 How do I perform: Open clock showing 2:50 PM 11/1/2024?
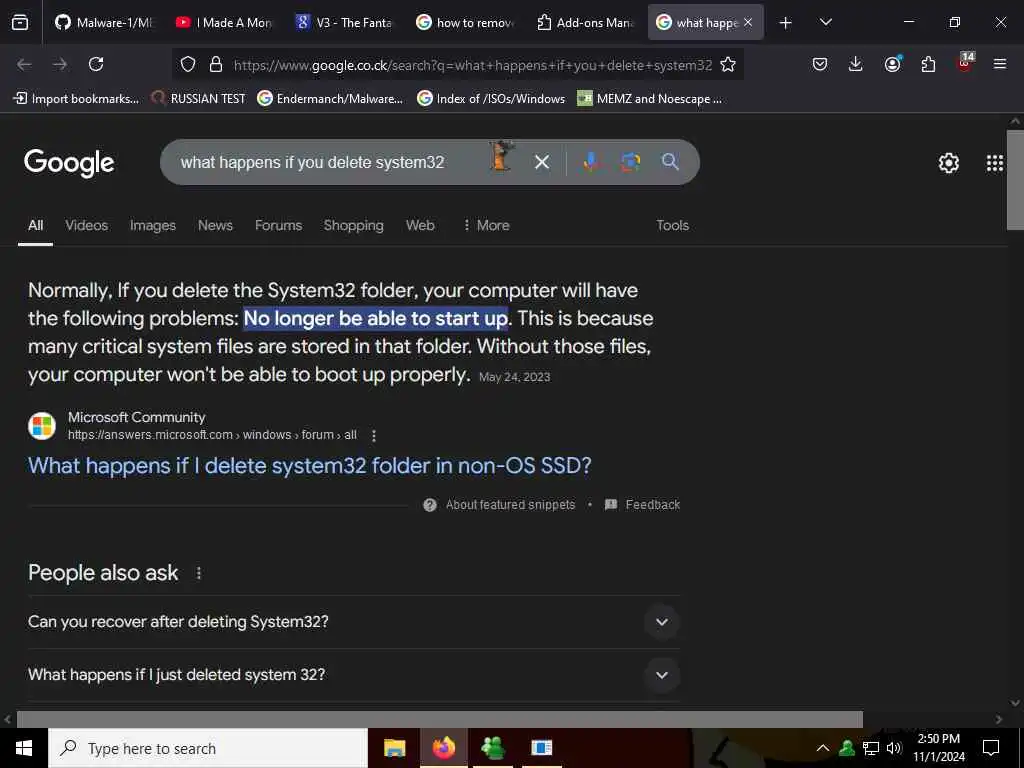click(x=938, y=748)
